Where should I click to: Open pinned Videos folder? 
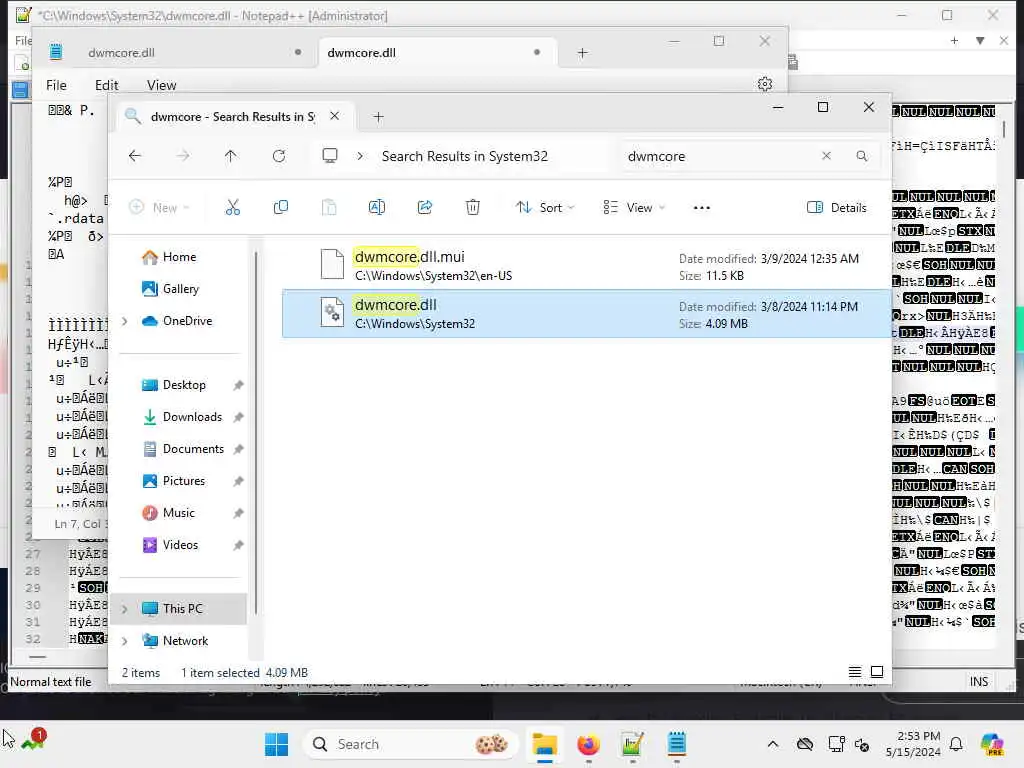point(180,545)
